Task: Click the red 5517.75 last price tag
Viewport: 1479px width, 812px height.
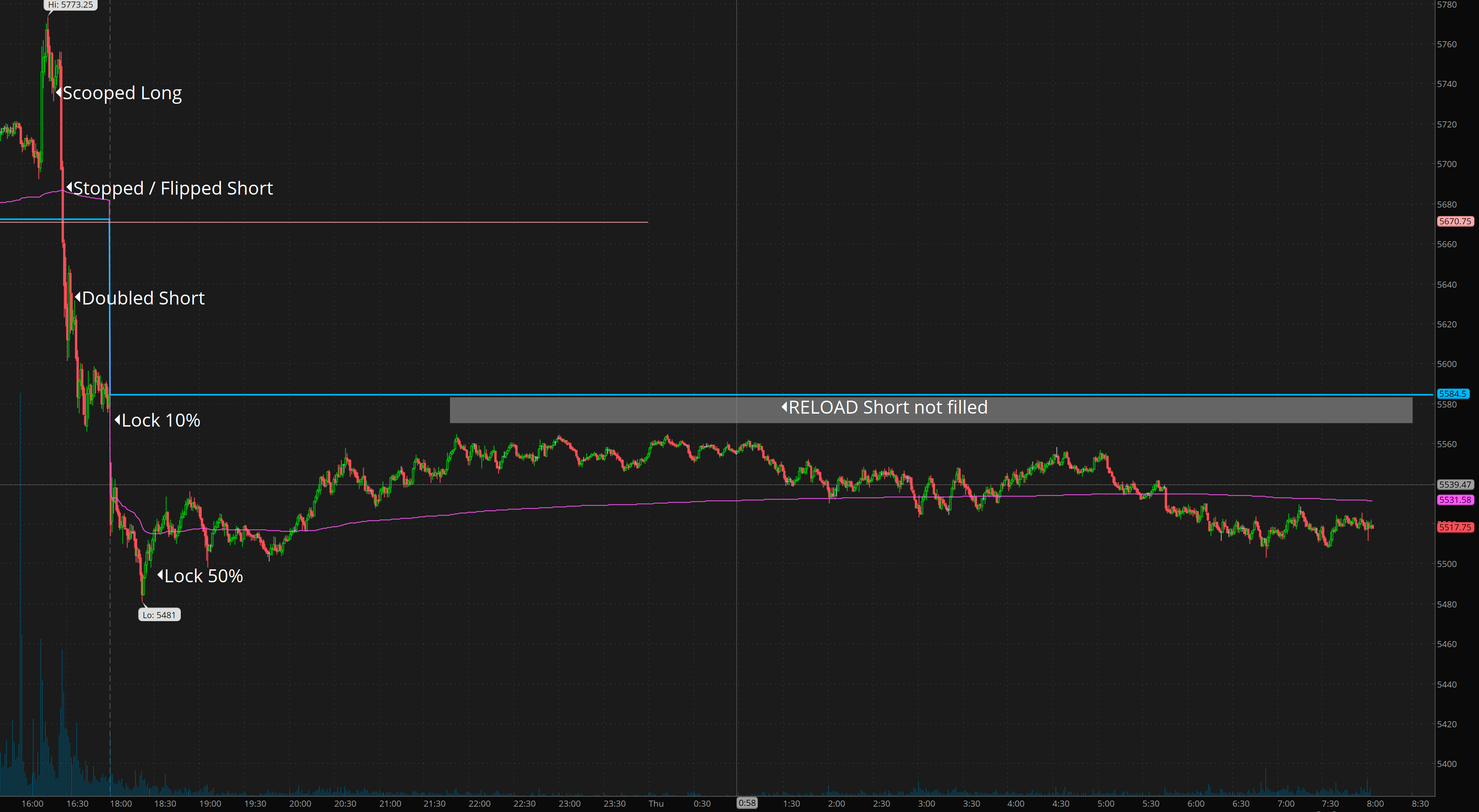Action: coord(1455,527)
